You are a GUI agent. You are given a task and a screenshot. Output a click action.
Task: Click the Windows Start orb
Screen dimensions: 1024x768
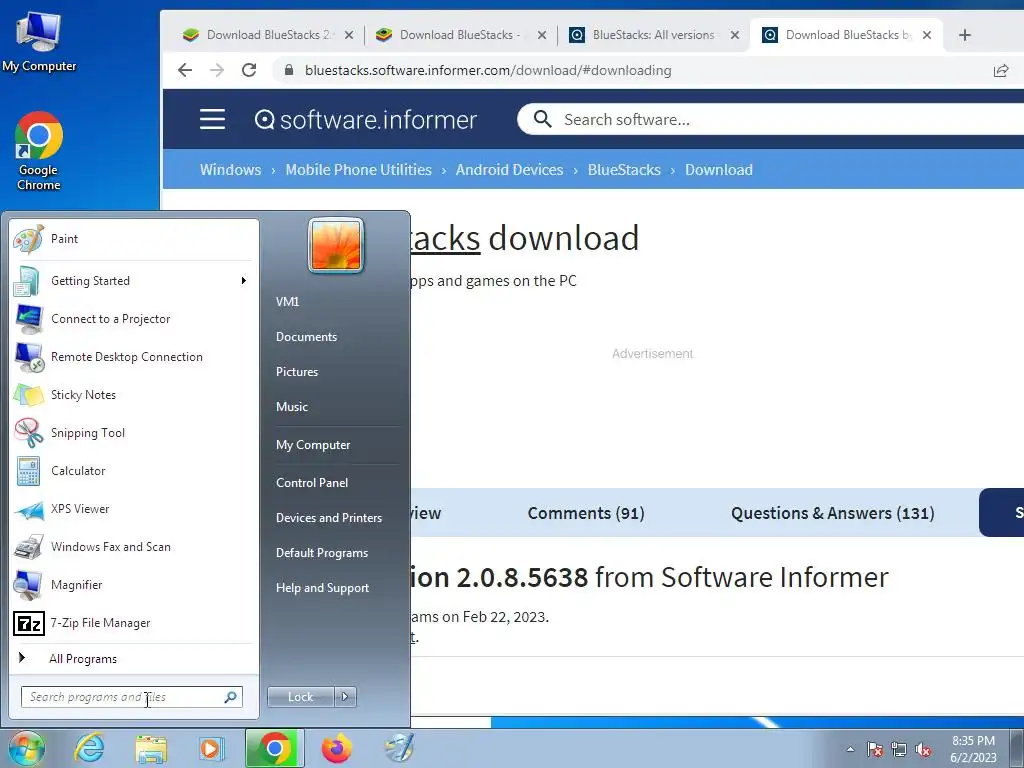[26, 748]
